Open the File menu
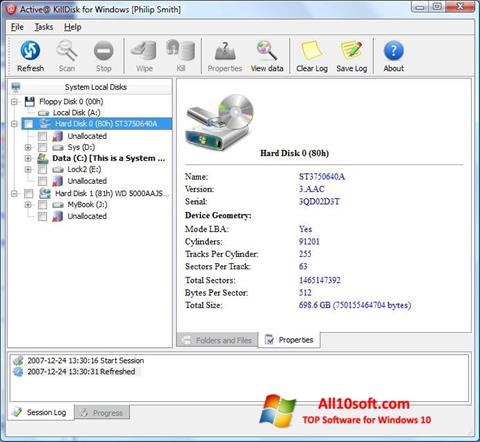 pyautogui.click(x=17, y=27)
